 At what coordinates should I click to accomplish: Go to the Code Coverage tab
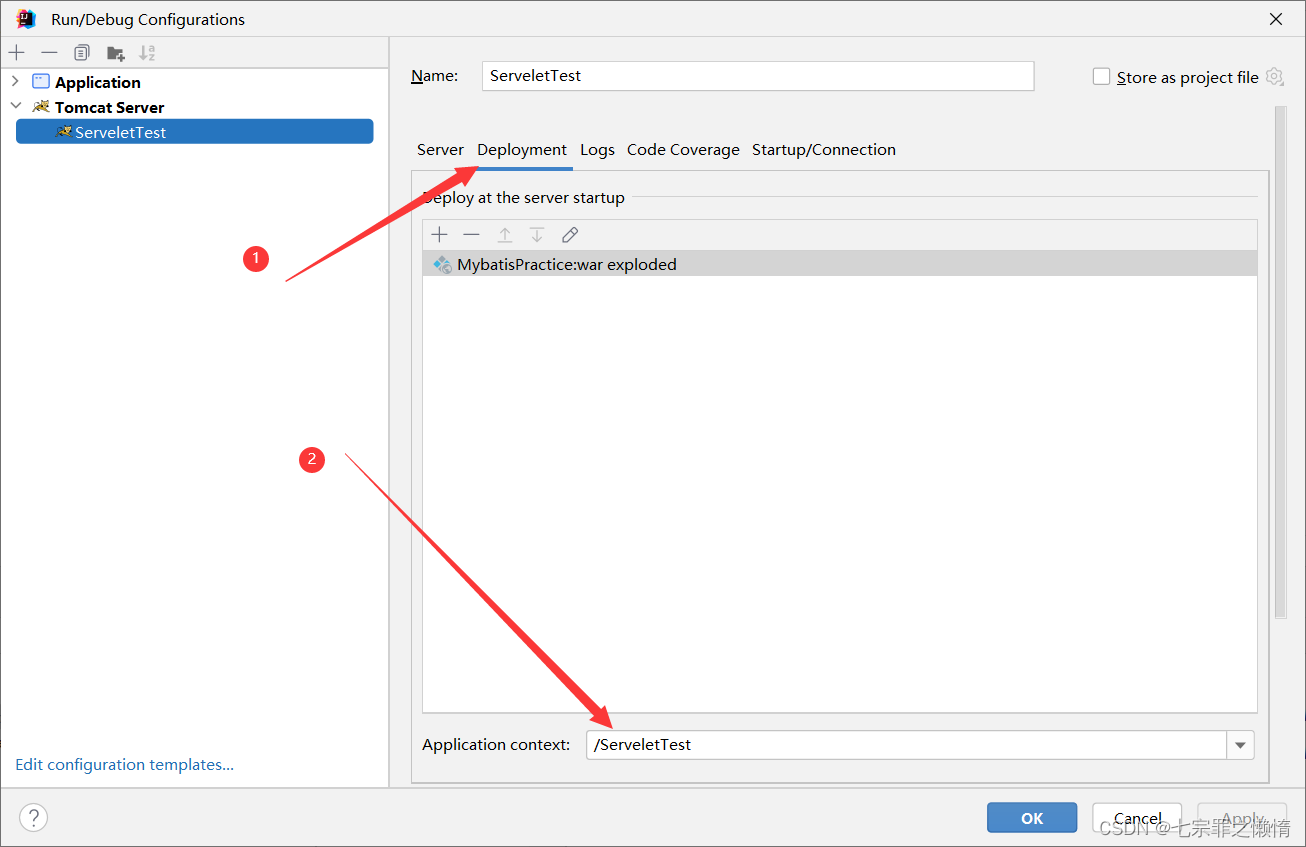[x=683, y=150]
